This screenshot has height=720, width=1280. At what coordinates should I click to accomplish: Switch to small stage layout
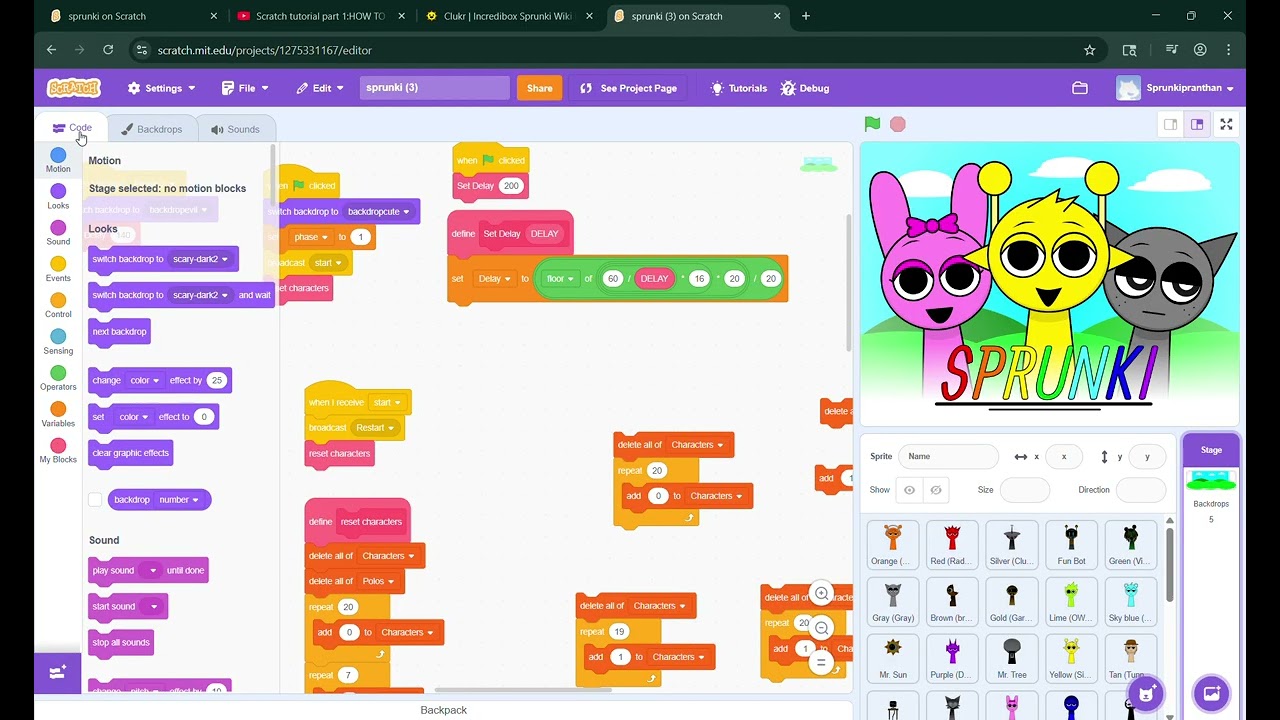tap(1170, 124)
